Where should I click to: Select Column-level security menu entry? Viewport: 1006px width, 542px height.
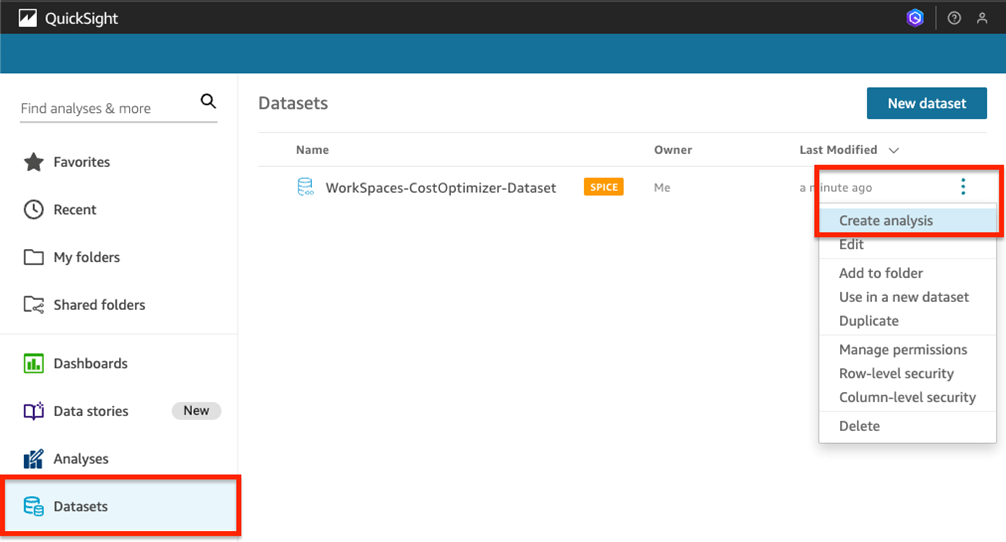click(907, 397)
